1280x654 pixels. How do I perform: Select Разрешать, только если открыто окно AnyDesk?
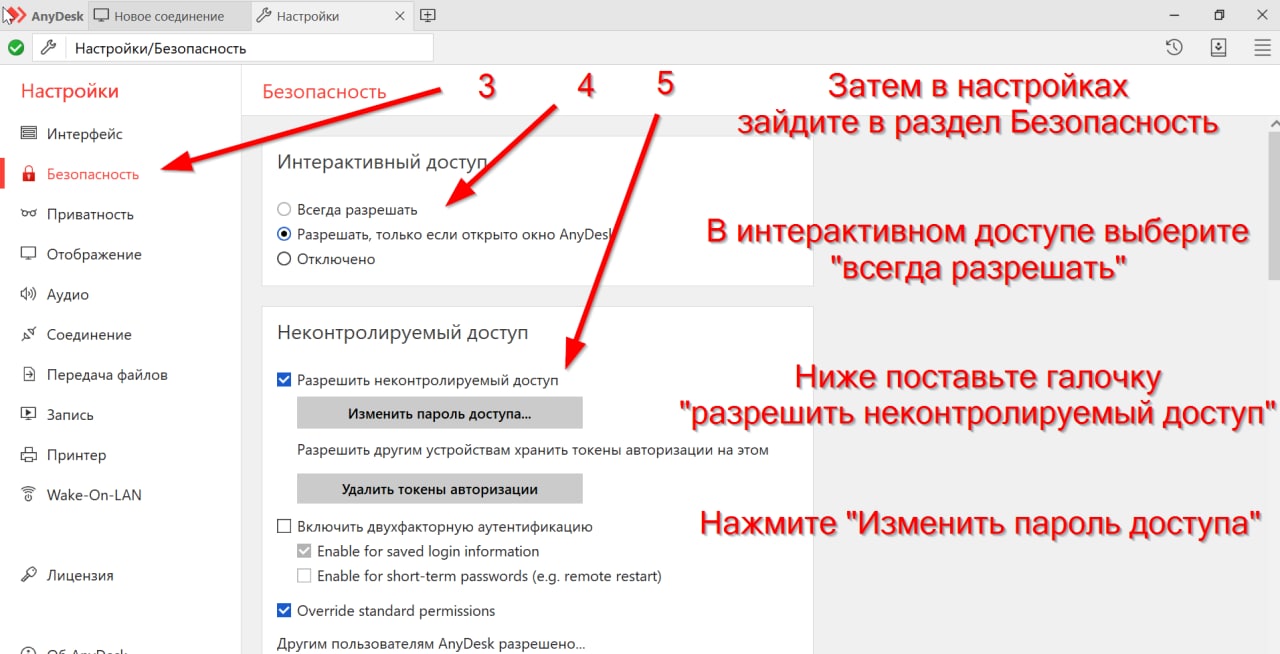coord(284,234)
